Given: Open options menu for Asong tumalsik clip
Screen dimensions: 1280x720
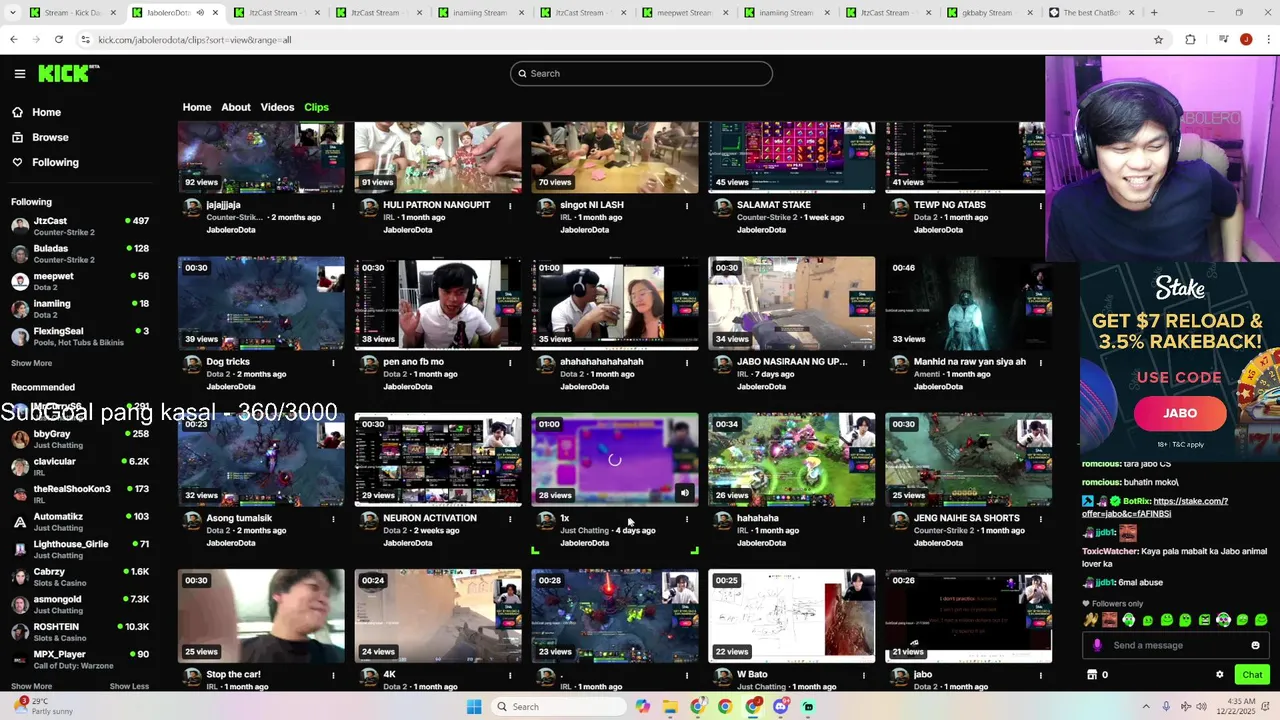Looking at the screenshot, I should (x=333, y=519).
